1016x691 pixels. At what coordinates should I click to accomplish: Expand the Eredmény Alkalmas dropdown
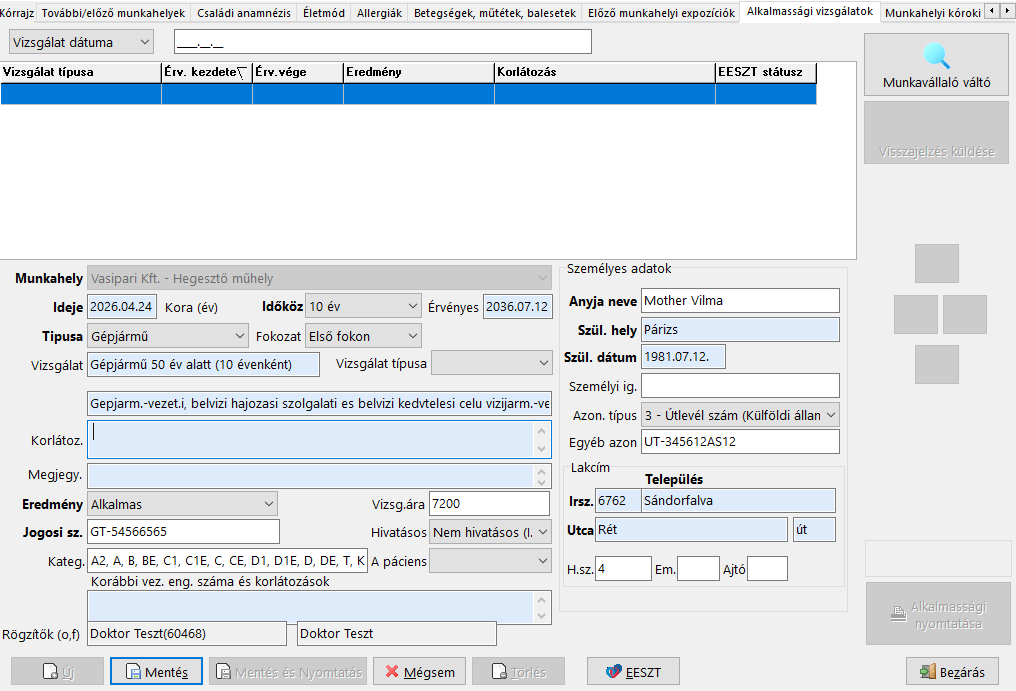182,503
